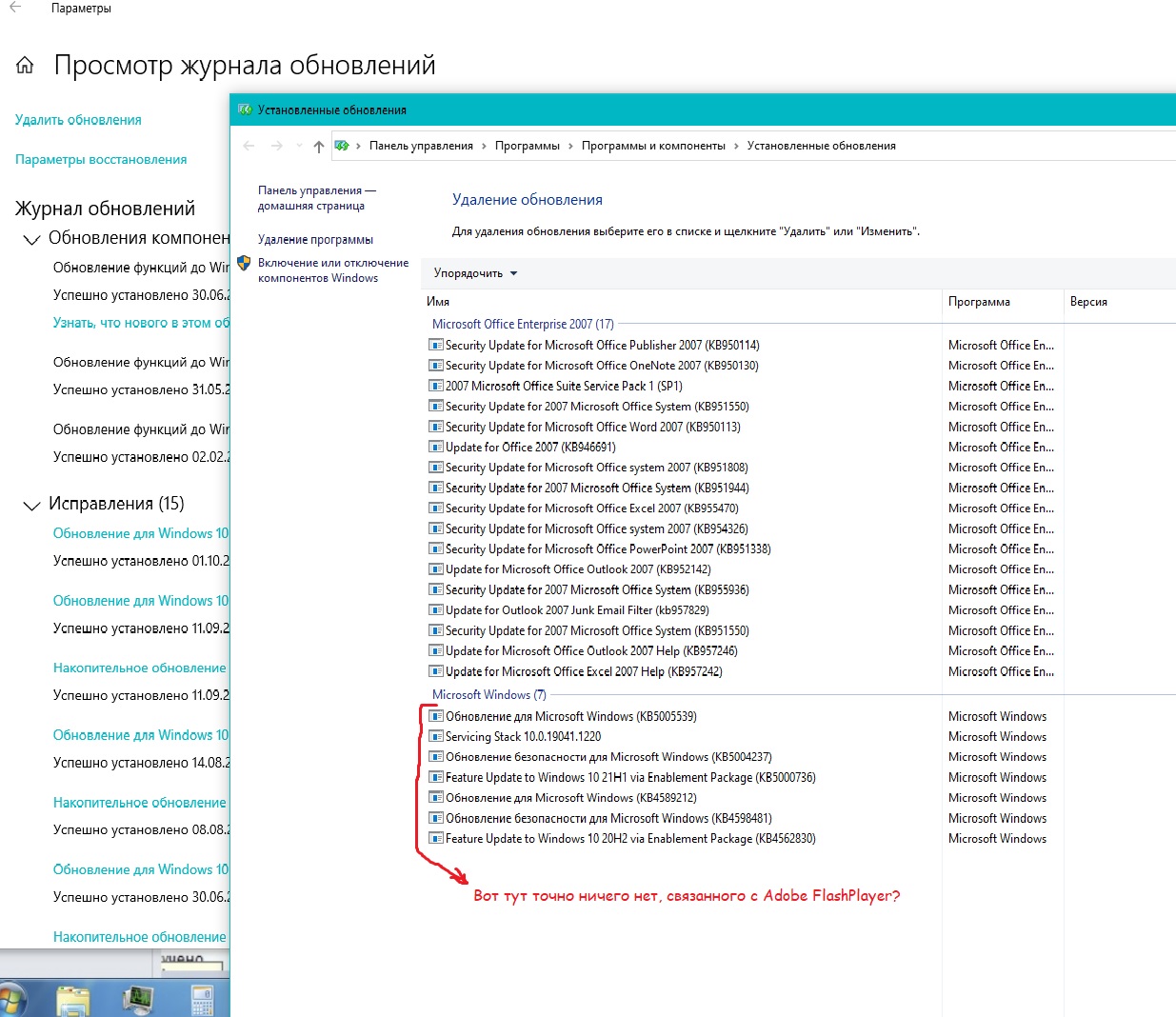Viewport: 1176px width, 1017px height.
Task: Open Узнать, что нового link
Action: 141,323
